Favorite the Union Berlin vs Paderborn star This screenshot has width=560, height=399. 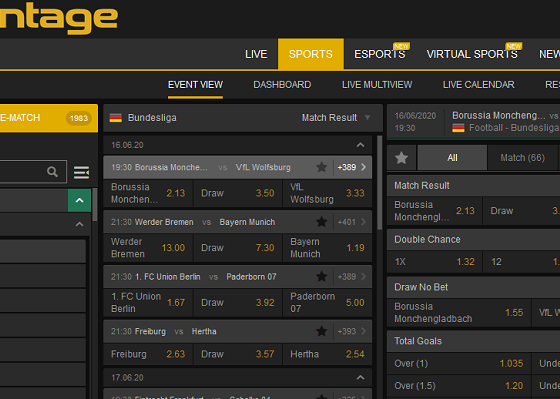tap(321, 276)
